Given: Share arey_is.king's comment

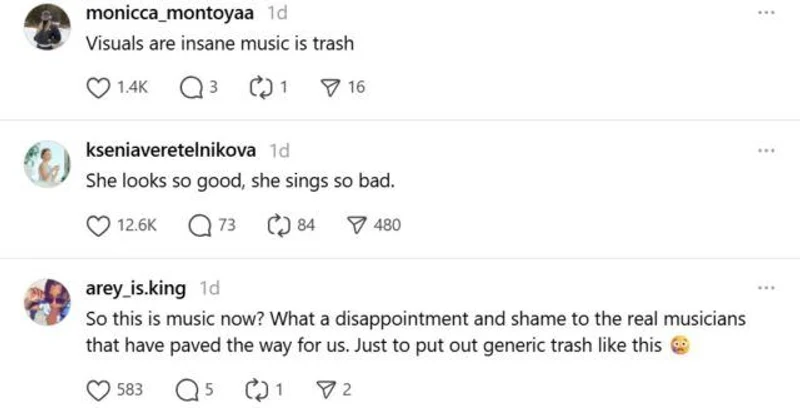Looking at the screenshot, I should pos(322,390).
